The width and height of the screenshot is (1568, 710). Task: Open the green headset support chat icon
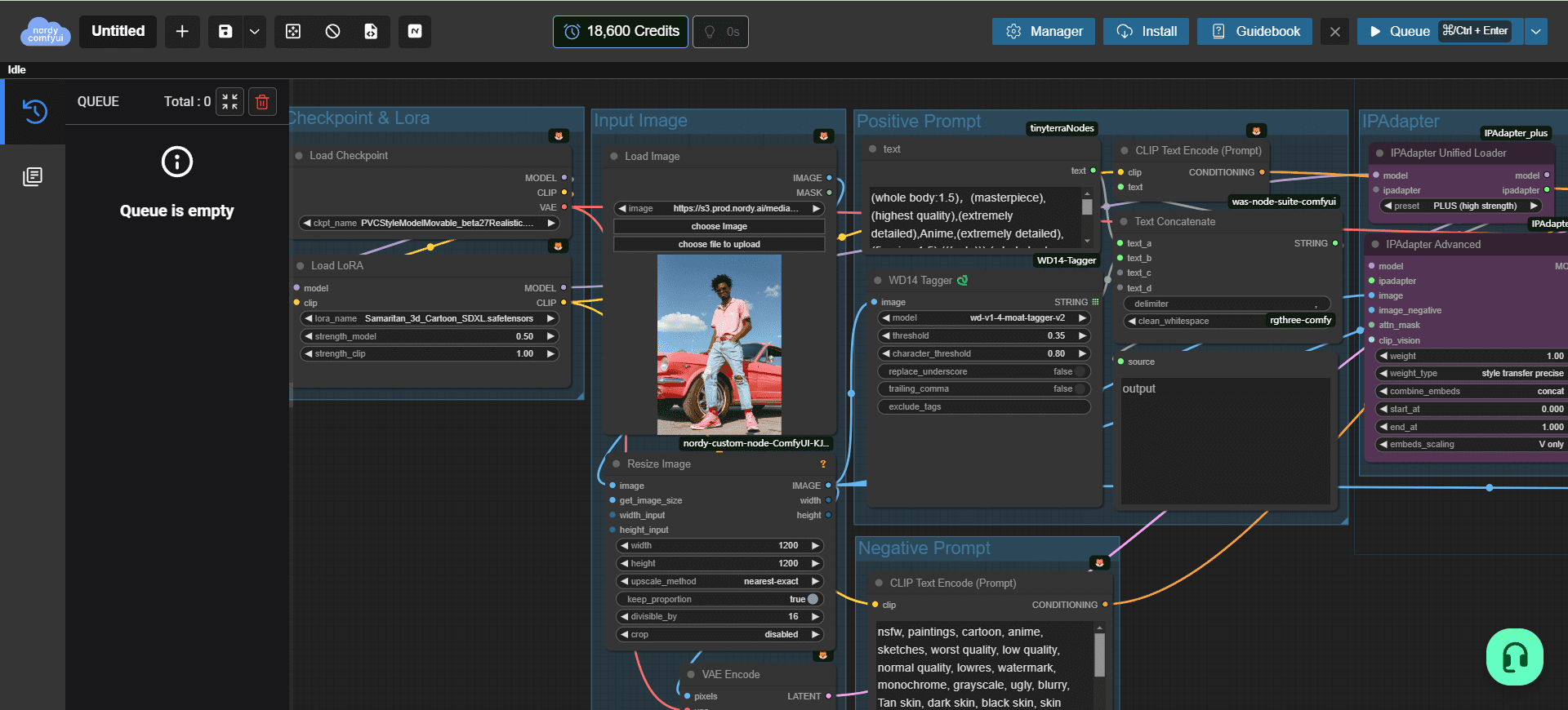coord(1515,657)
